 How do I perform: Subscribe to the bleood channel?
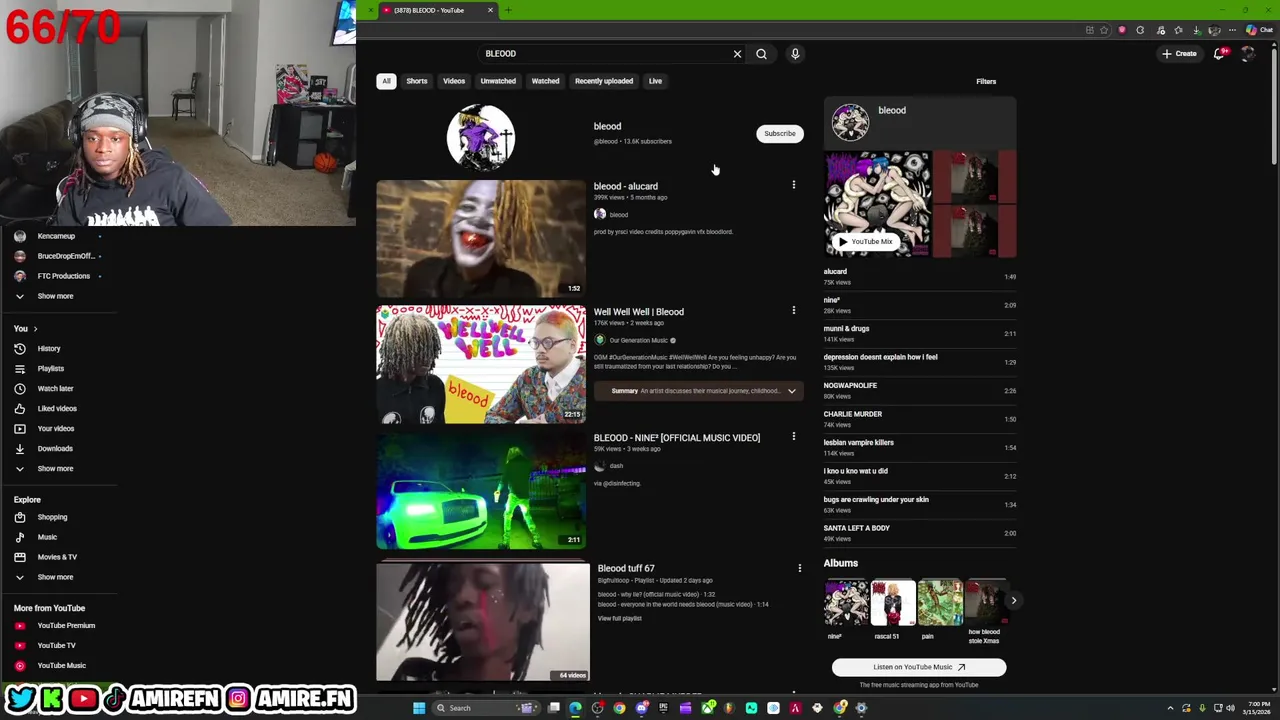[x=780, y=134]
